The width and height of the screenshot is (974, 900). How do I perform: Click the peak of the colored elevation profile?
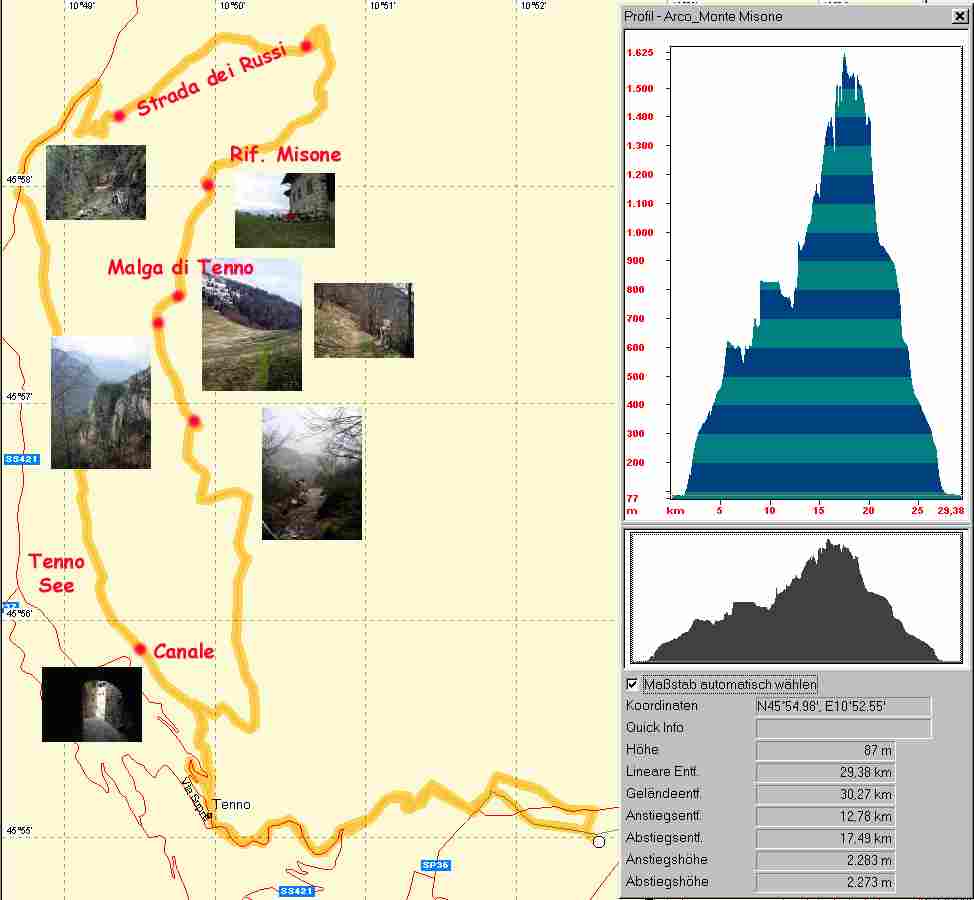tap(844, 57)
